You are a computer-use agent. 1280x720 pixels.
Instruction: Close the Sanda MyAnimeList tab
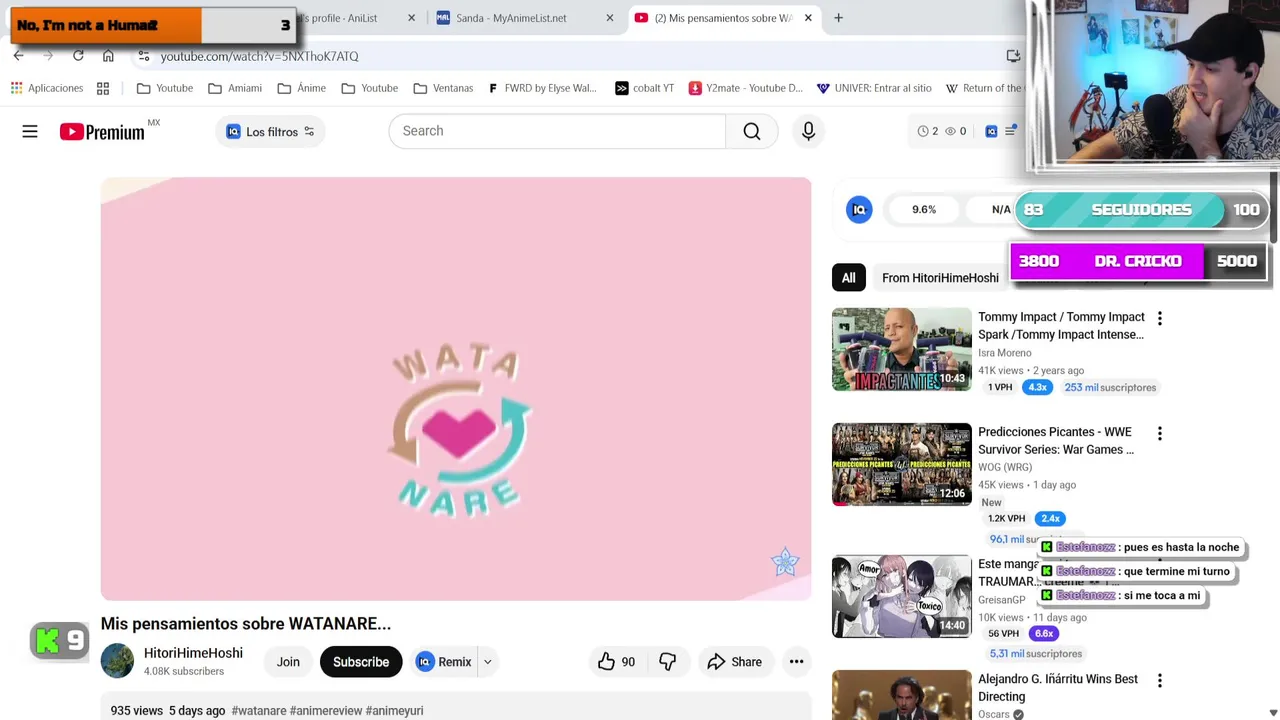click(x=610, y=18)
